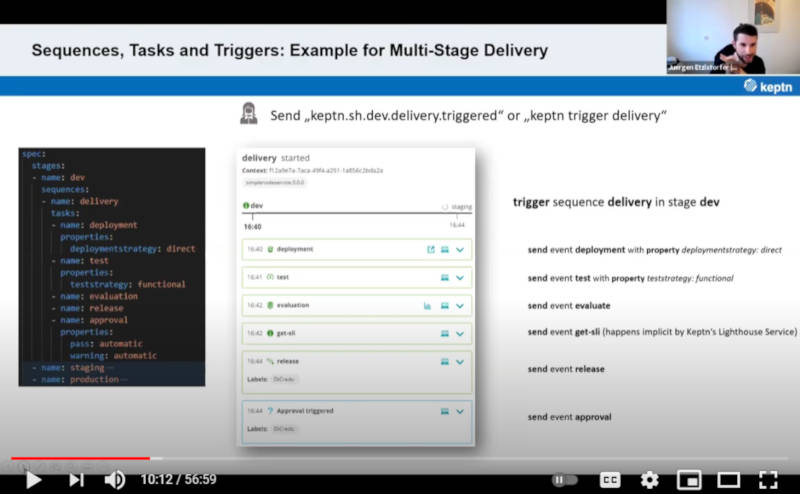The image size is (800, 494).
Task: Click 'deploymentstrategy: direct' in the YAML
Action: pyautogui.click(x=132, y=249)
